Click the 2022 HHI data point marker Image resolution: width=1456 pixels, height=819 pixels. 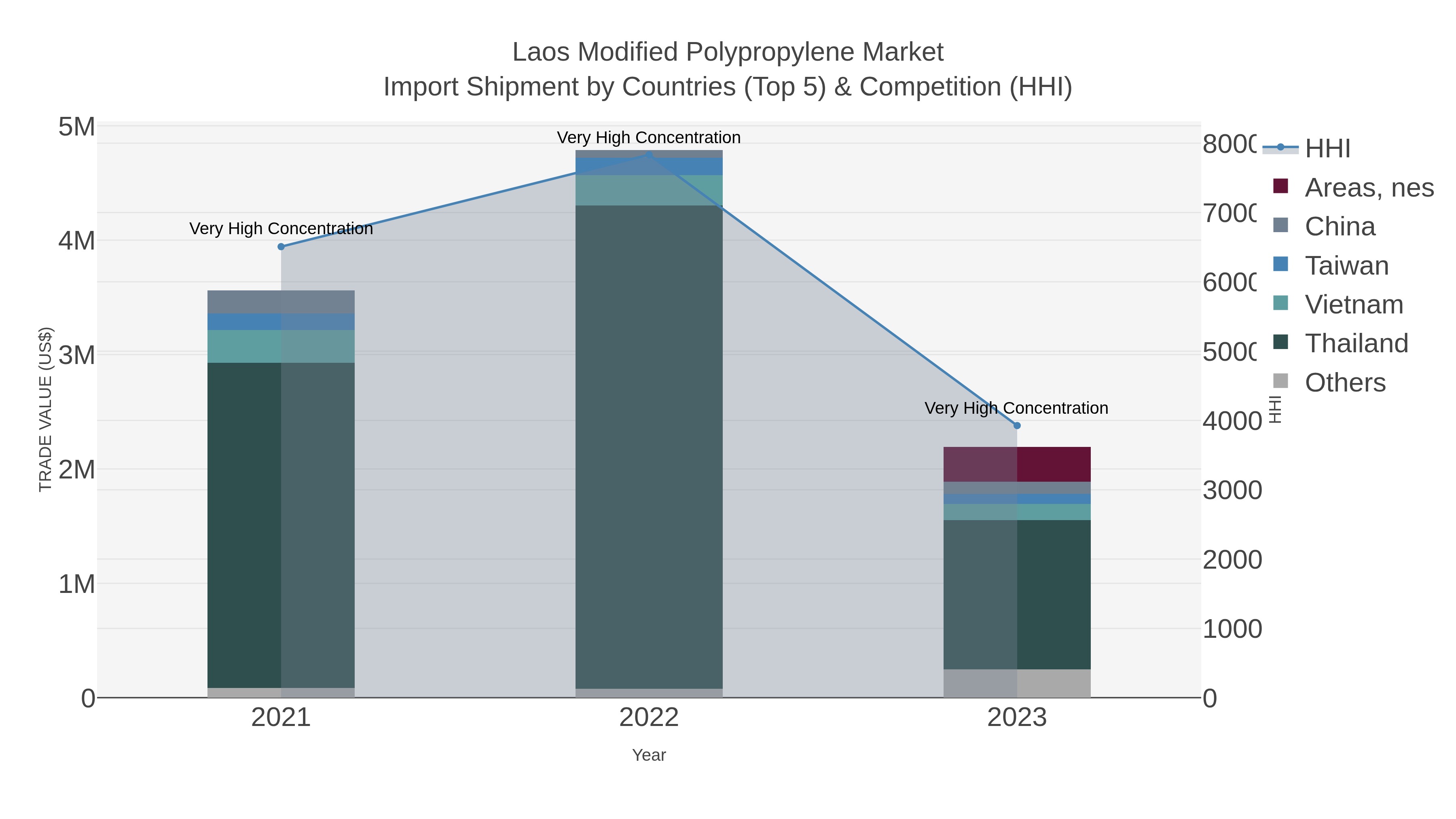point(649,155)
